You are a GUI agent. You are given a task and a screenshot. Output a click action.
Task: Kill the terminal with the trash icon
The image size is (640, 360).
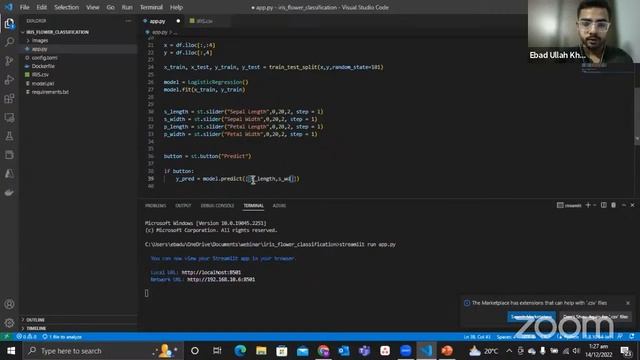click(x=613, y=205)
